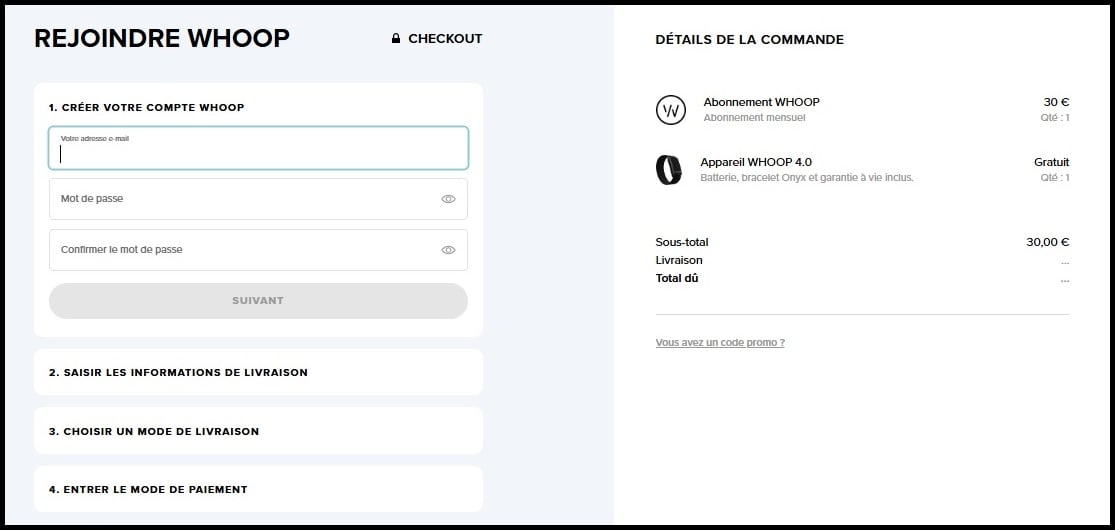Show password in 'Mot de passe' field
The image size is (1115, 530).
pos(448,199)
